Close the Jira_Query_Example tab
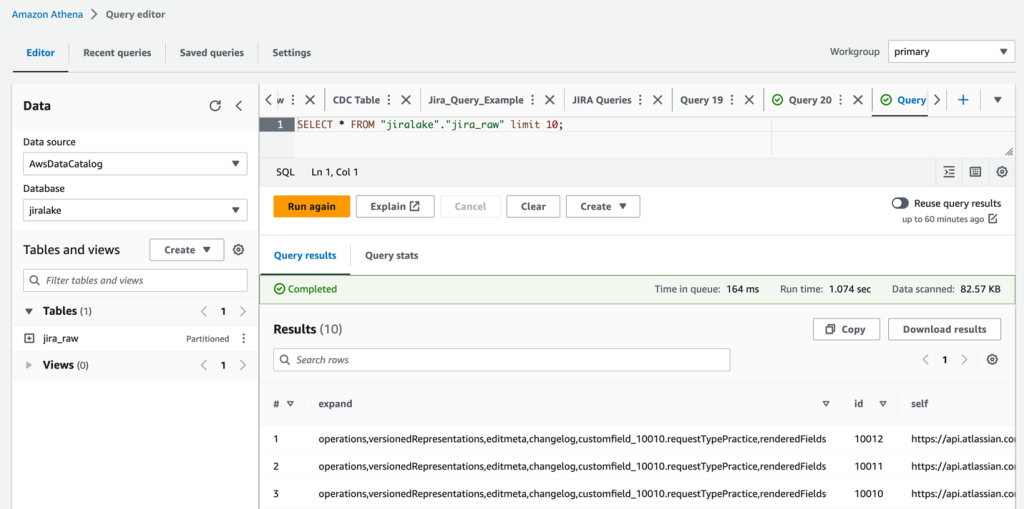 pyautogui.click(x=550, y=100)
